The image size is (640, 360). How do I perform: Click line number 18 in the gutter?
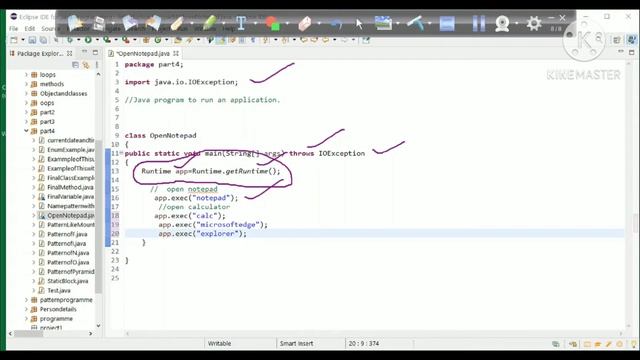tap(115, 216)
